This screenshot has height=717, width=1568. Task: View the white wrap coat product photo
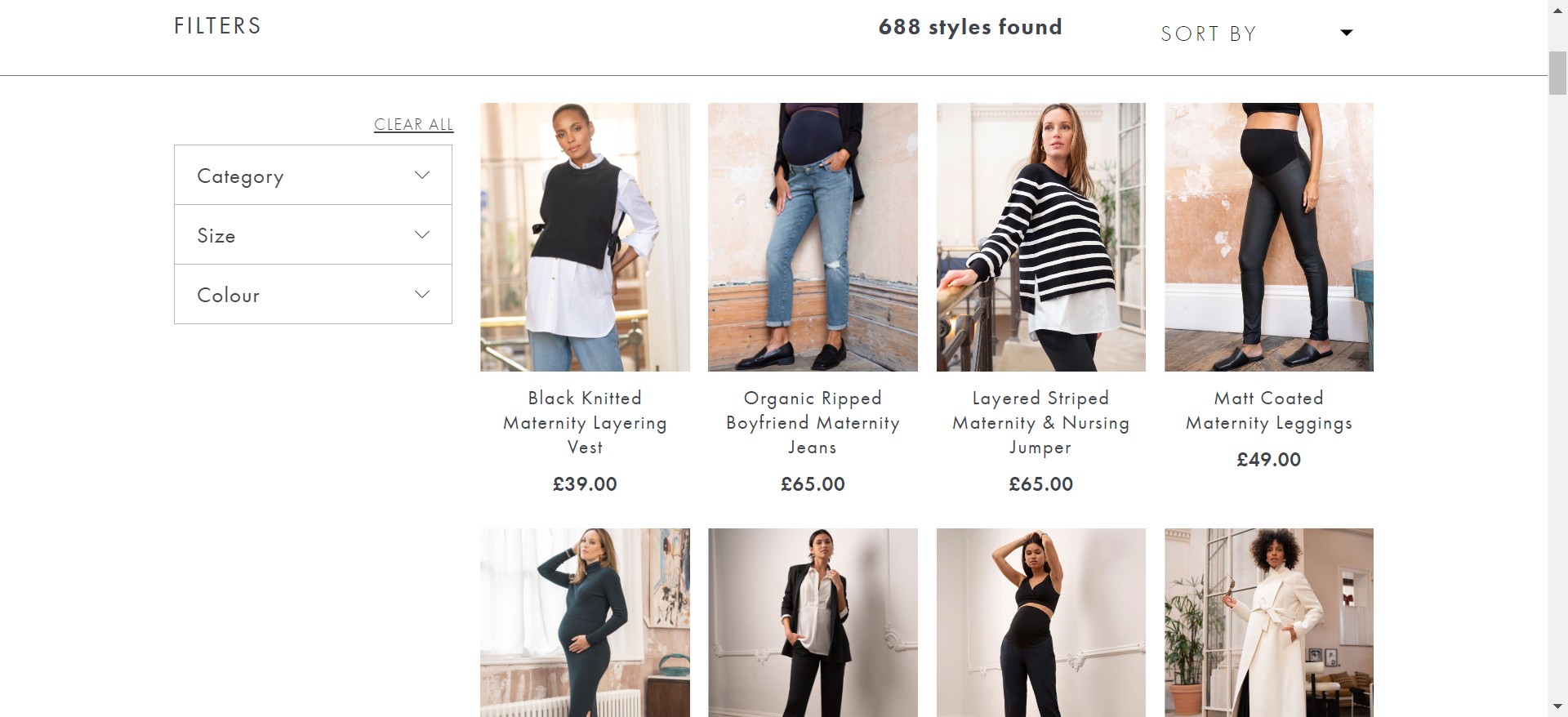point(1268,622)
